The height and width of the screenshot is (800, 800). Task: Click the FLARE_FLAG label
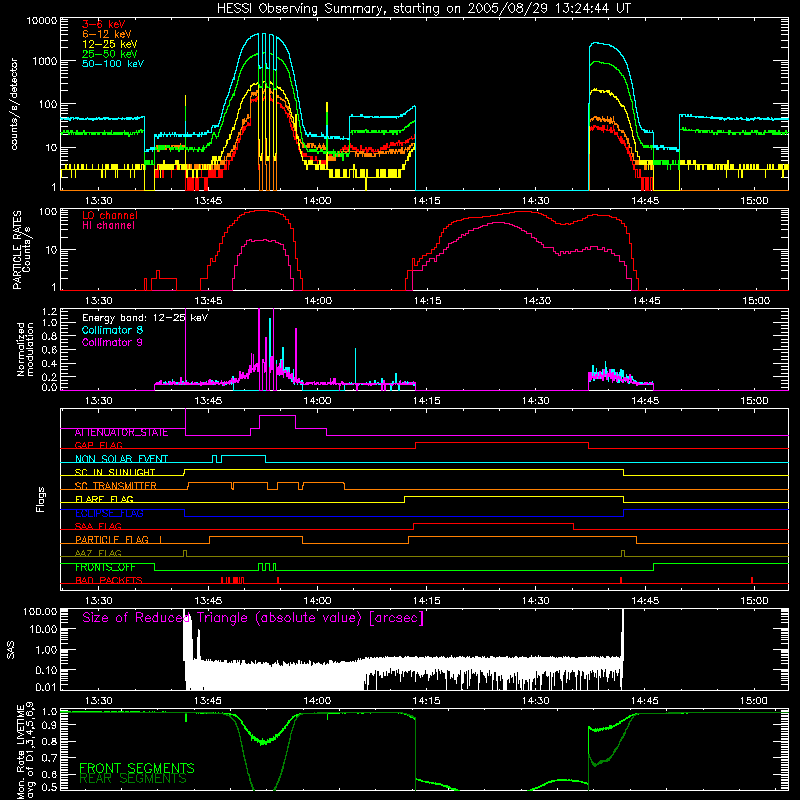[104, 499]
